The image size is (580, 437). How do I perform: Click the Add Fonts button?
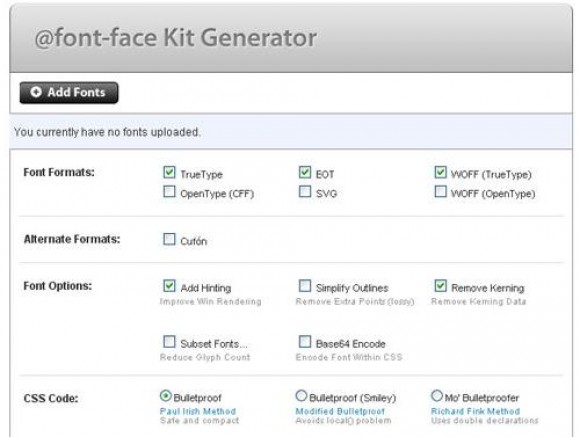pyautogui.click(x=69, y=93)
